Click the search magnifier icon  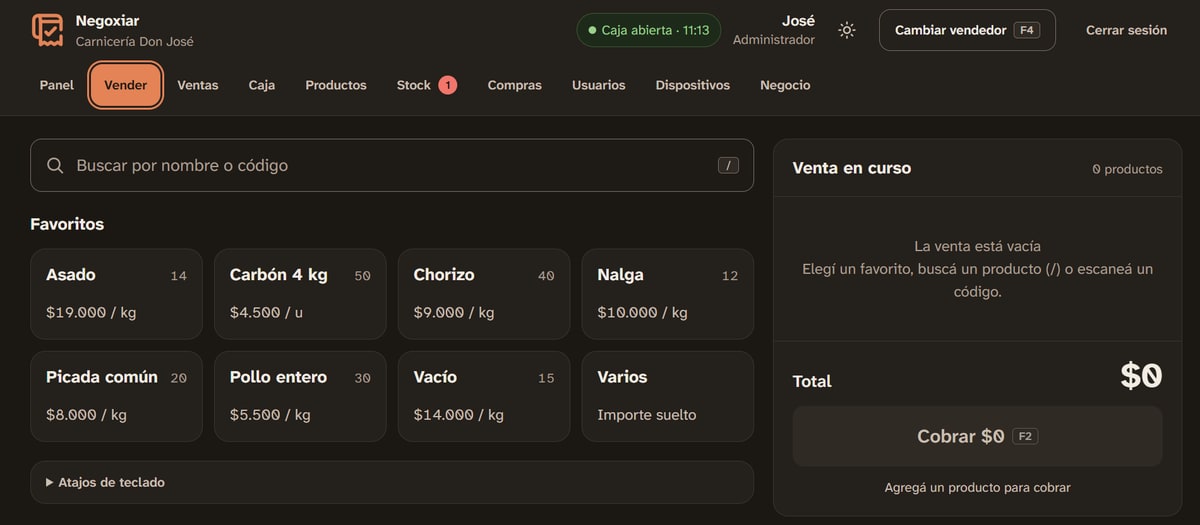tap(56, 165)
